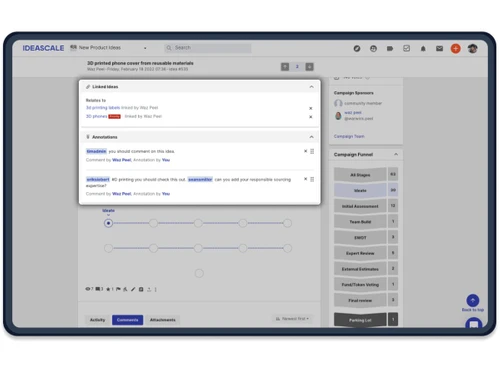This screenshot has width=500, height=375.
Task: Select the Ideate funnel stage
Action: point(360,190)
